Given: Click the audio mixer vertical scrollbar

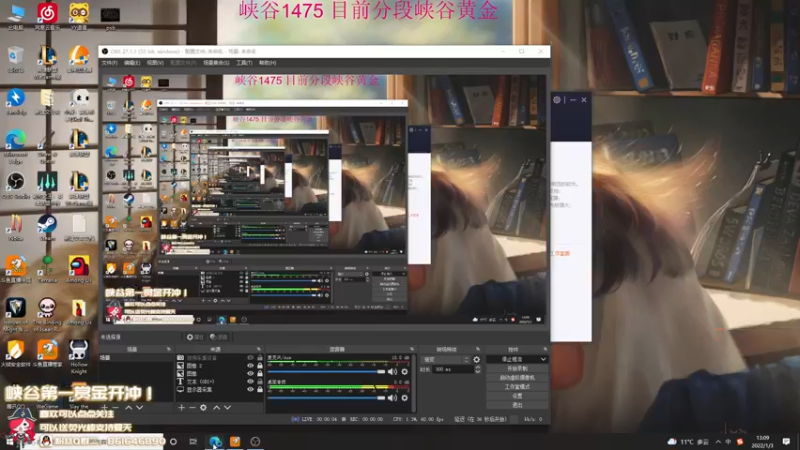Looking at the screenshot, I should click(413, 383).
